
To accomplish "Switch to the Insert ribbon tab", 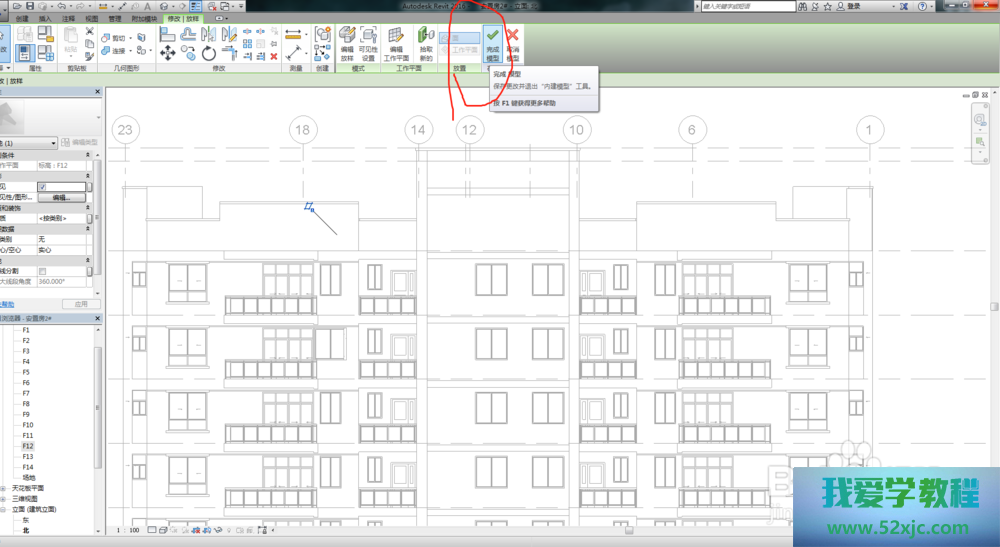I will click(x=44, y=19).
